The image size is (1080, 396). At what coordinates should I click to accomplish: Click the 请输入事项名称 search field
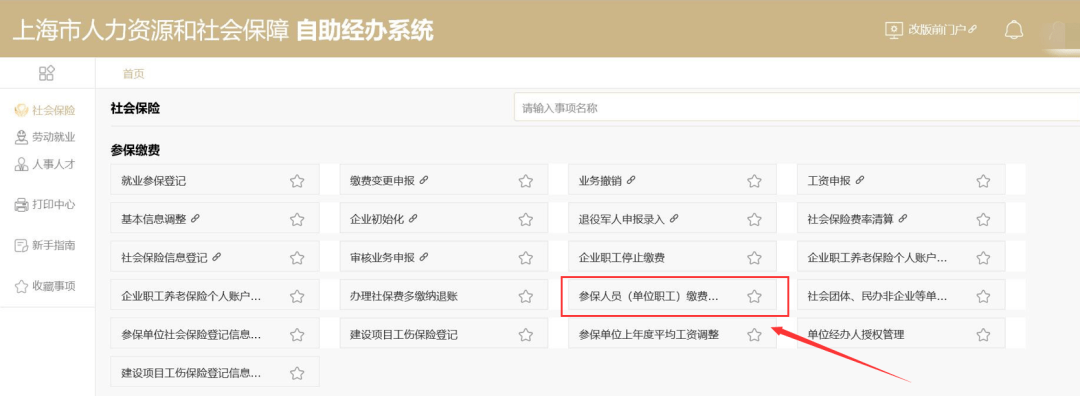click(797, 107)
